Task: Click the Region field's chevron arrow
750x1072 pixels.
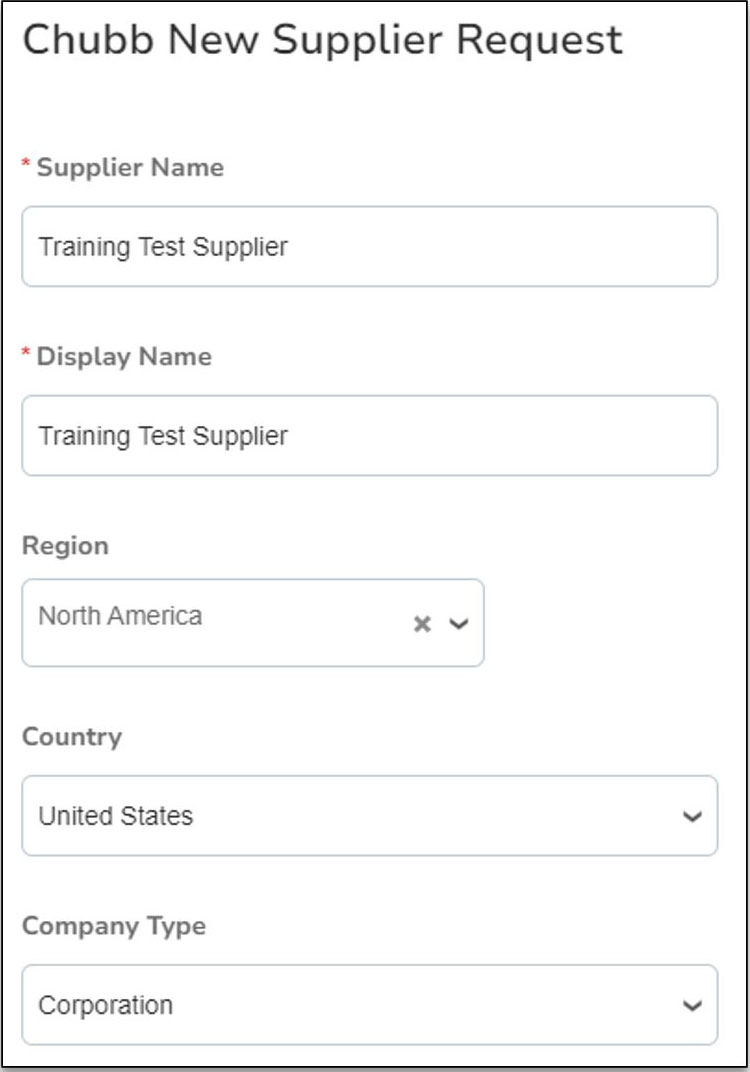Action: point(459,624)
